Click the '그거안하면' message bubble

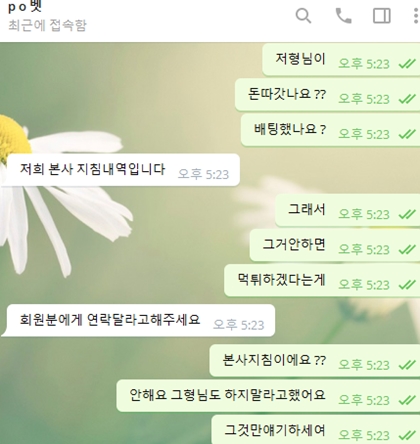pos(335,245)
